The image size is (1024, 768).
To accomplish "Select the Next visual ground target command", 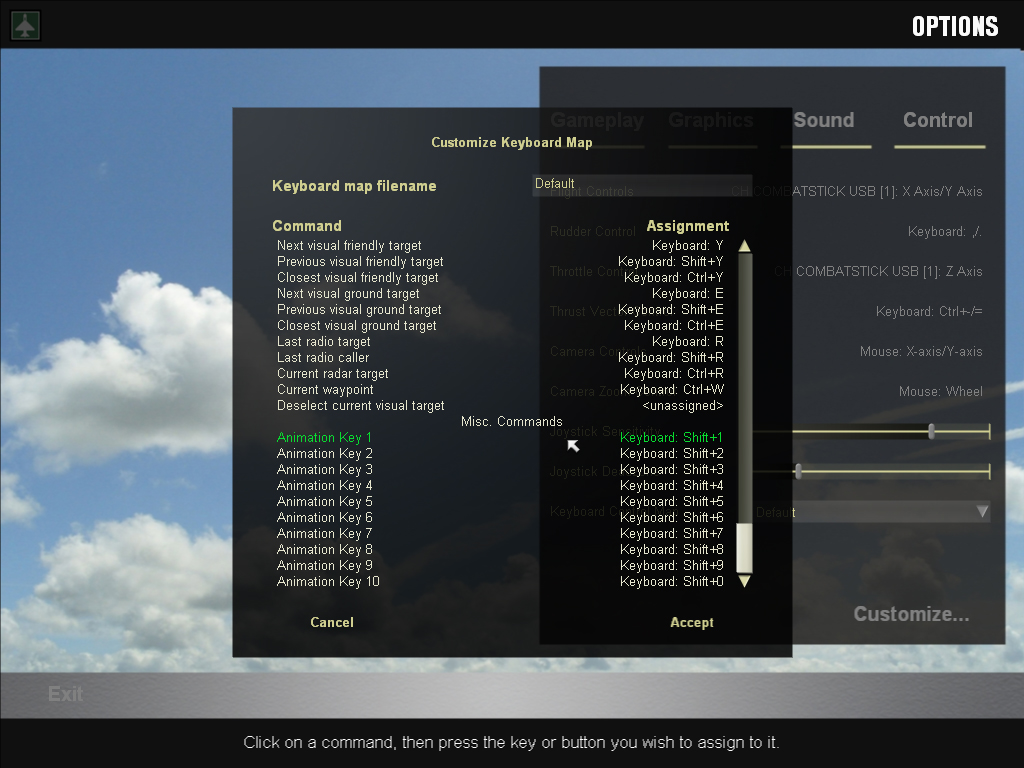I will [348, 294].
